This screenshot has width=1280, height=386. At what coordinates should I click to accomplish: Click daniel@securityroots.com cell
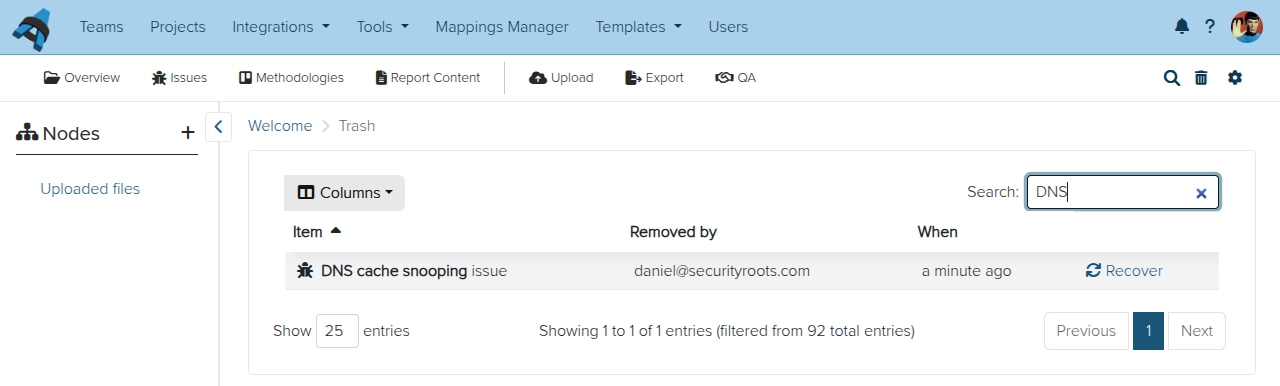point(722,271)
